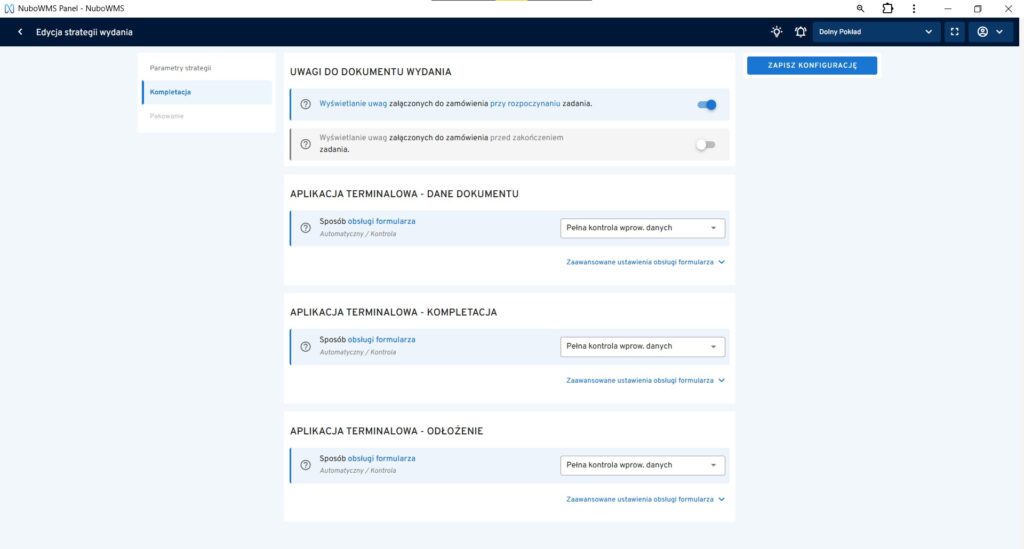Image resolution: width=1024 pixels, height=549 pixels.
Task: Open the three-dot window menu
Action: (x=914, y=8)
